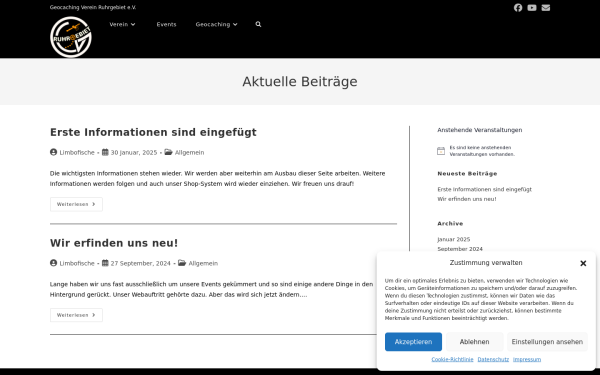Open the Datenschutz link
This screenshot has height=375, width=600.
pyautogui.click(x=493, y=359)
